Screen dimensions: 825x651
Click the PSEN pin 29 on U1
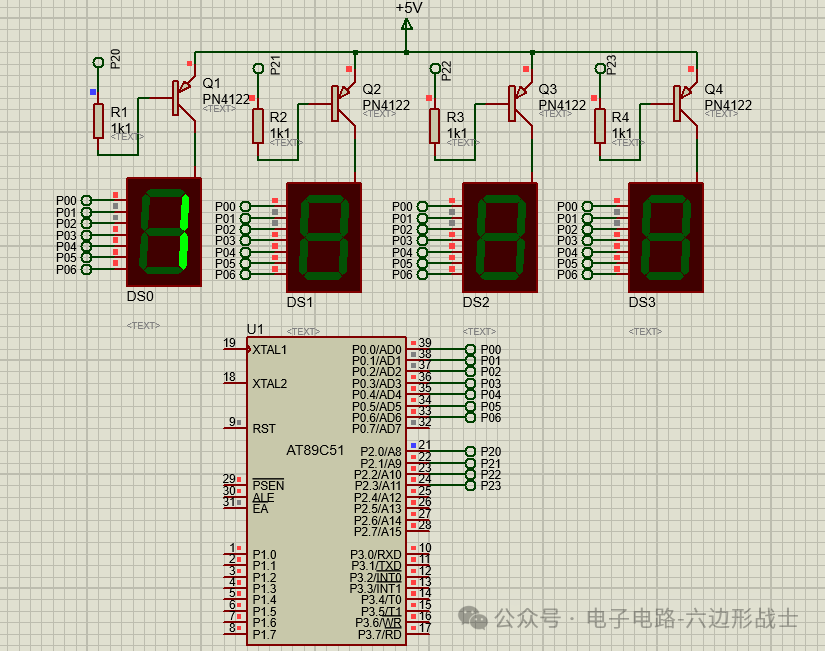pos(235,485)
